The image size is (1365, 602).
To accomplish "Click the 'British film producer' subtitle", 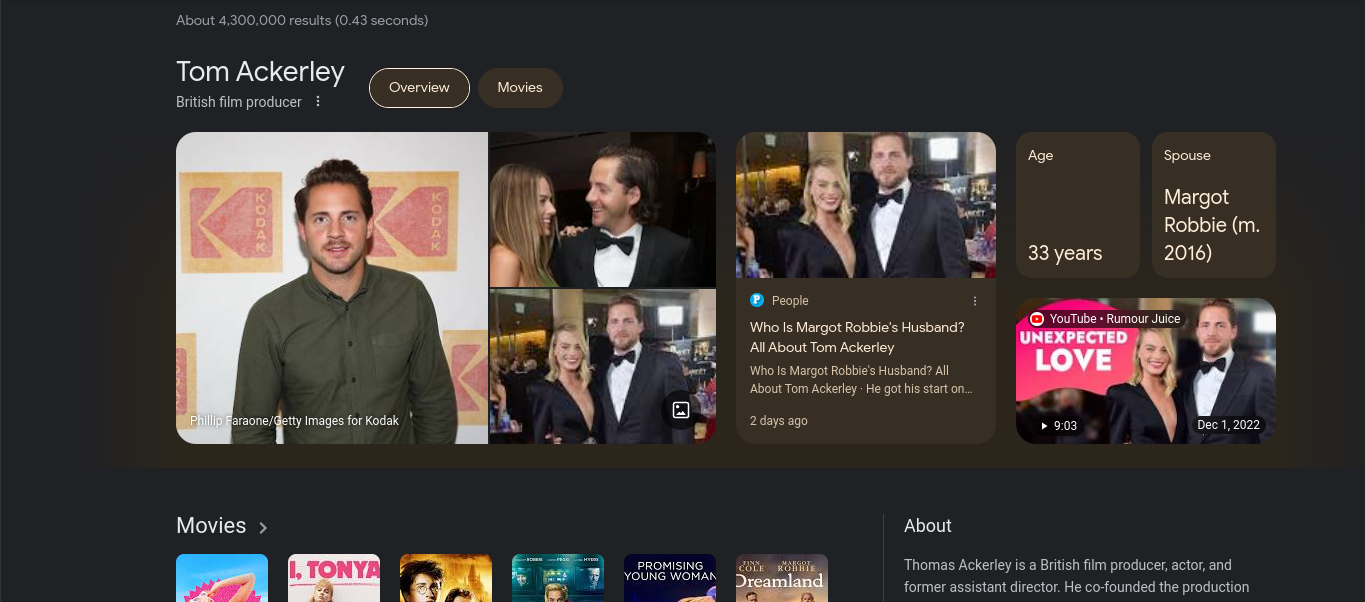I will 239,102.
